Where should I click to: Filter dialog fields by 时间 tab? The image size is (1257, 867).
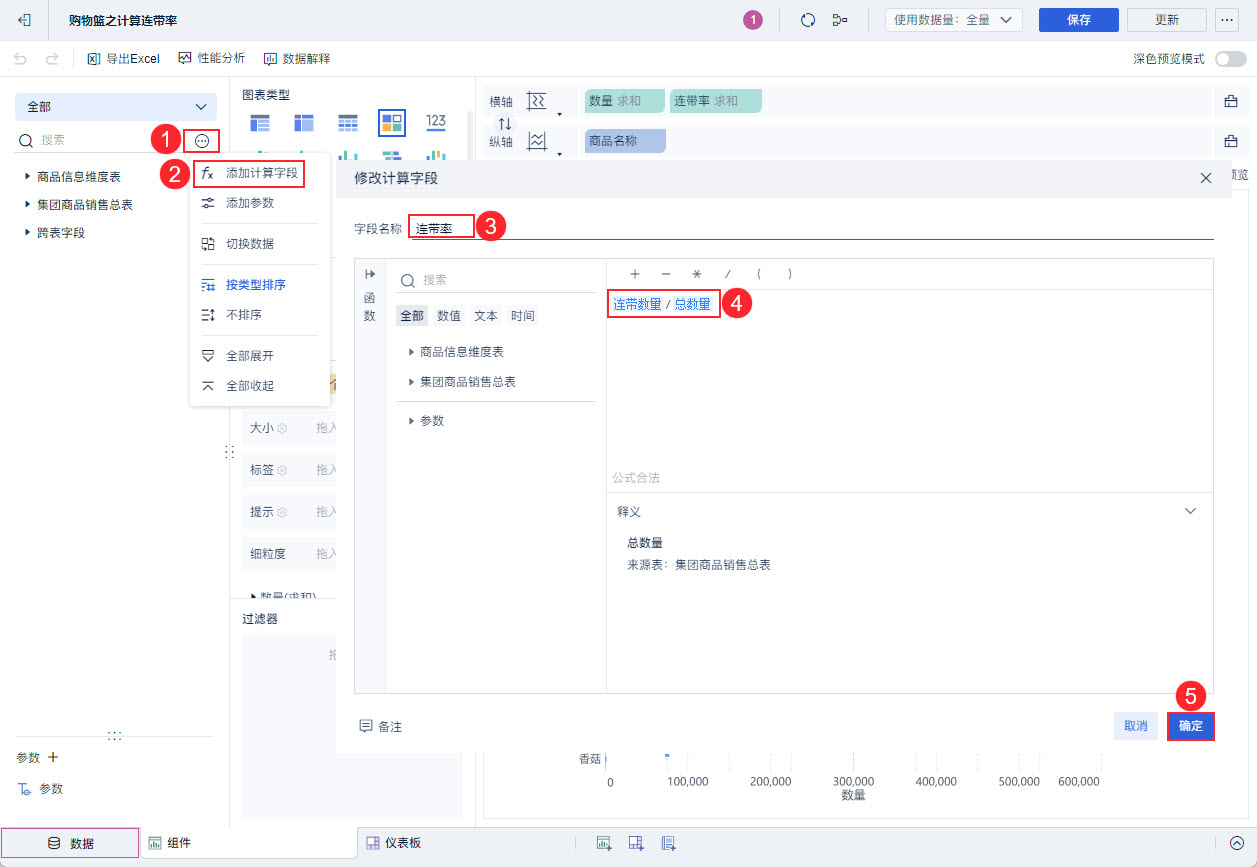(x=522, y=316)
